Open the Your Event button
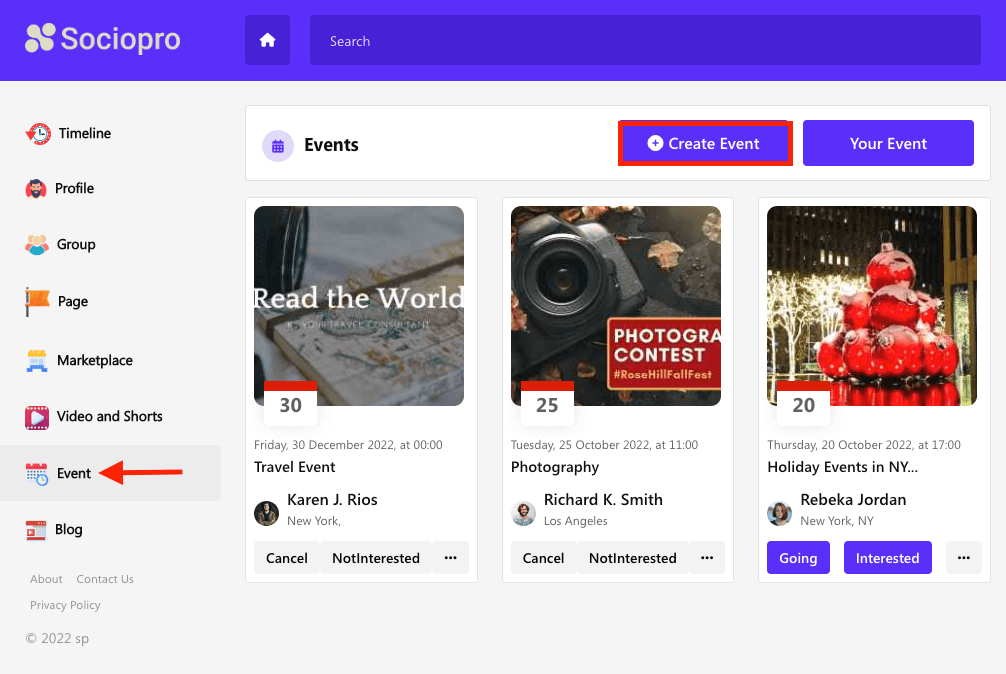The image size is (1006, 674). 888,143
